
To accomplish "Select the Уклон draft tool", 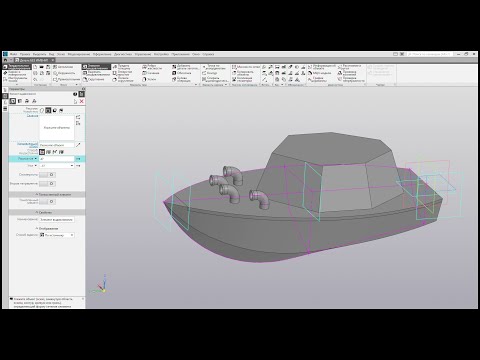I will (x=149, y=79).
